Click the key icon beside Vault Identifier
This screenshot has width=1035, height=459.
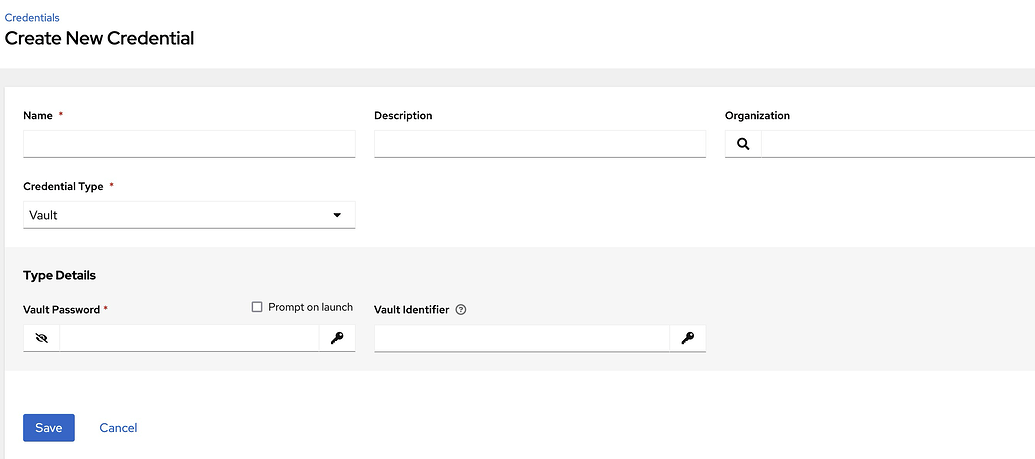[x=688, y=339]
